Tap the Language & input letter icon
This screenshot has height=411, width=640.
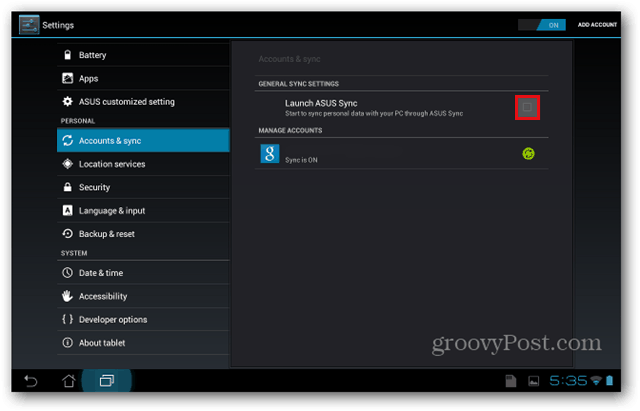[x=68, y=210]
